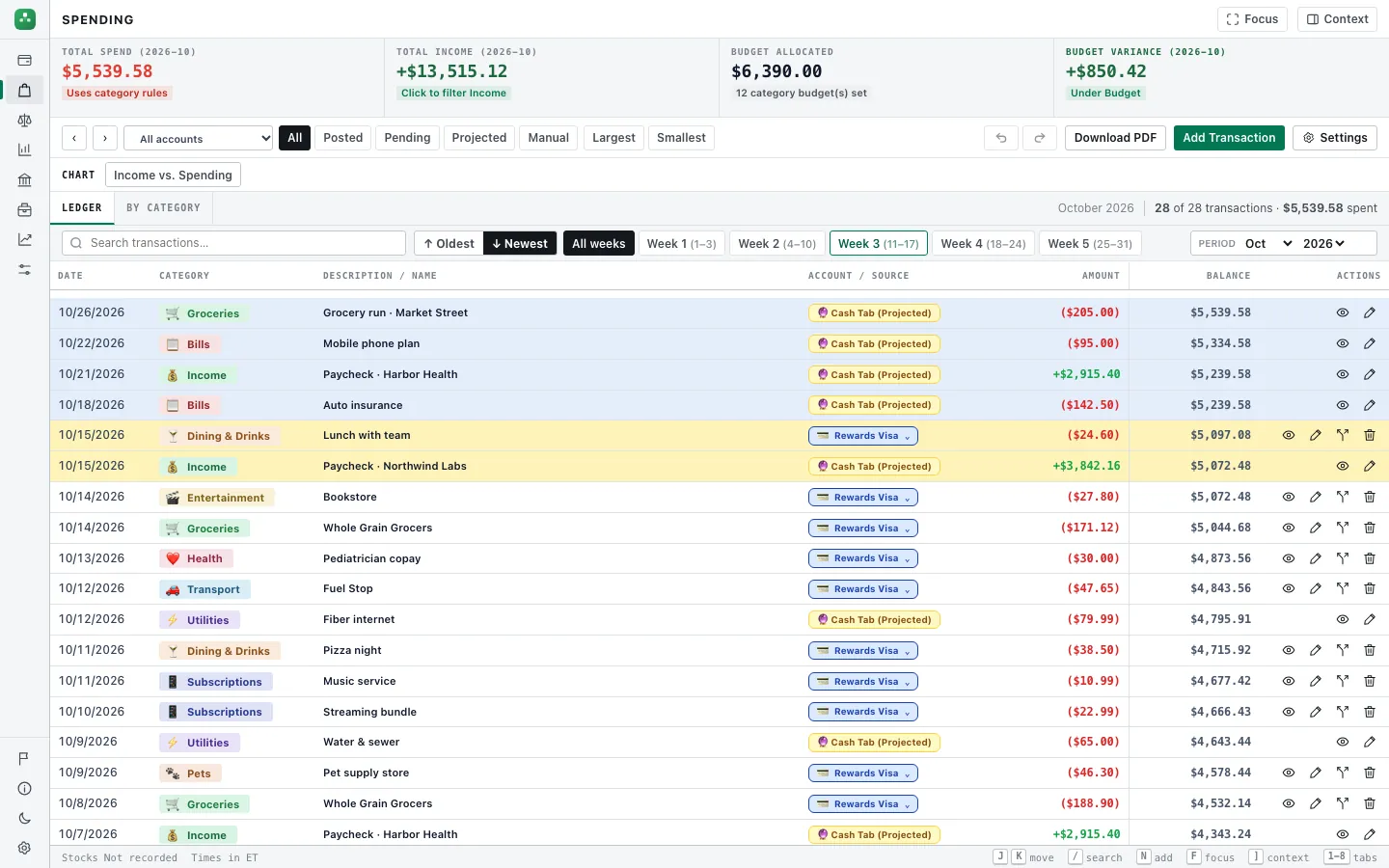The height and width of the screenshot is (868, 1389).
Task: Split the Music service transaction
Action: click(1343, 681)
